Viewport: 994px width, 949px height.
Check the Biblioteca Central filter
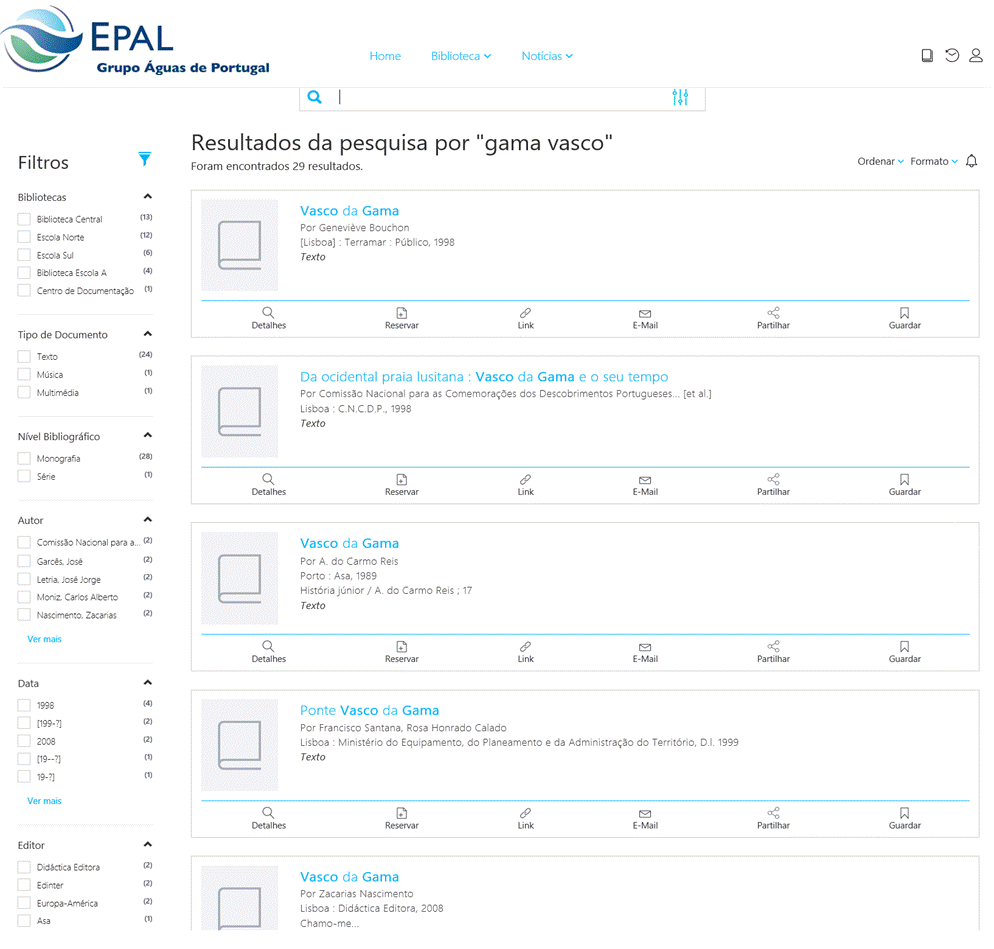click(x=24, y=219)
